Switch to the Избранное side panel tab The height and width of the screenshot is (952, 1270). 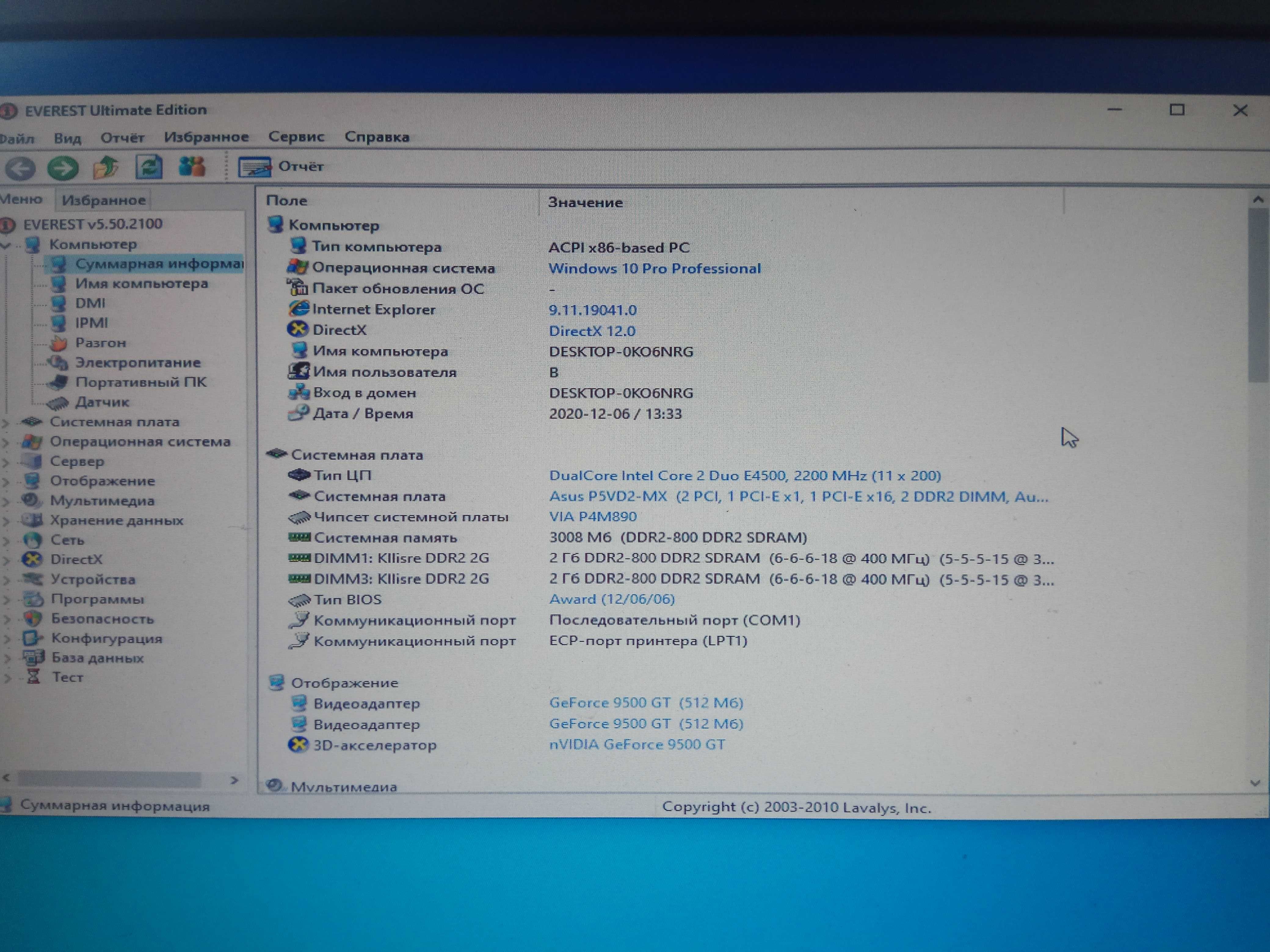click(x=103, y=200)
